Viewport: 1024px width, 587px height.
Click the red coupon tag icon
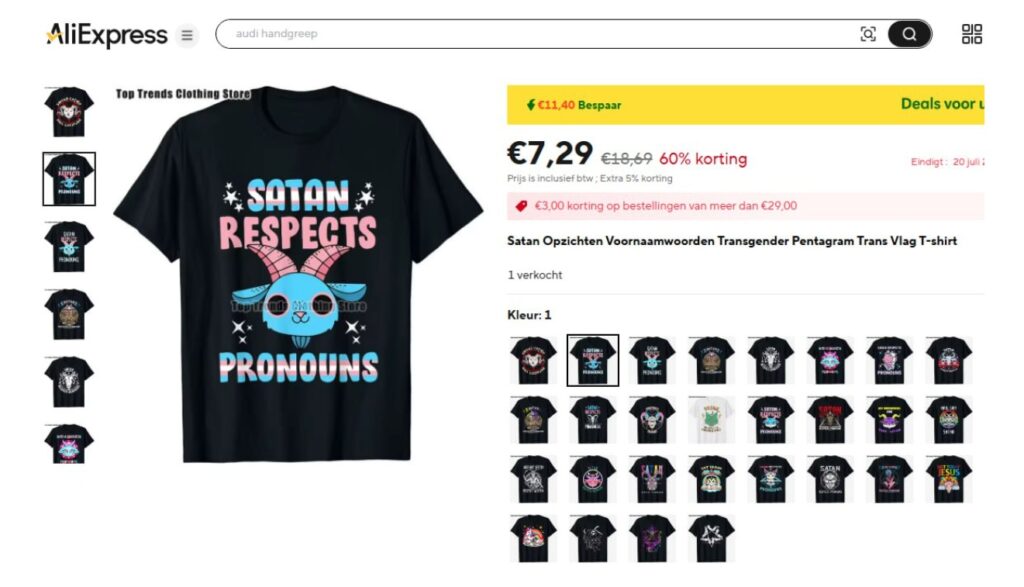tap(521, 206)
